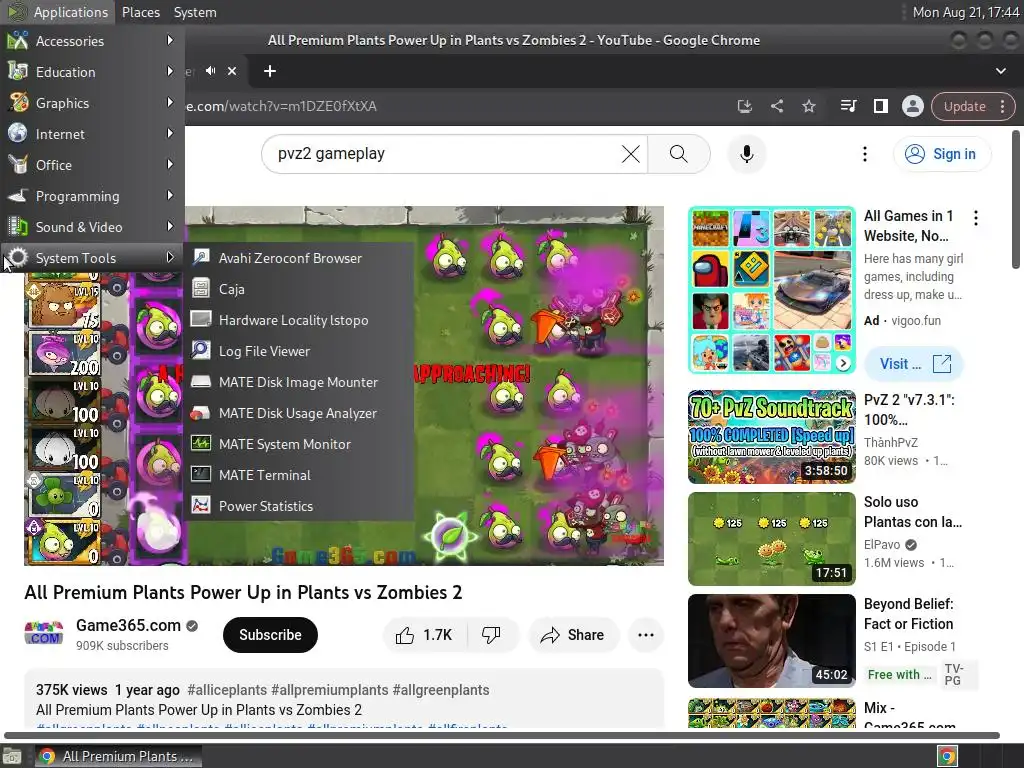Click the YouTube search magnifier button
This screenshot has height=768, width=1024.
[x=679, y=154]
